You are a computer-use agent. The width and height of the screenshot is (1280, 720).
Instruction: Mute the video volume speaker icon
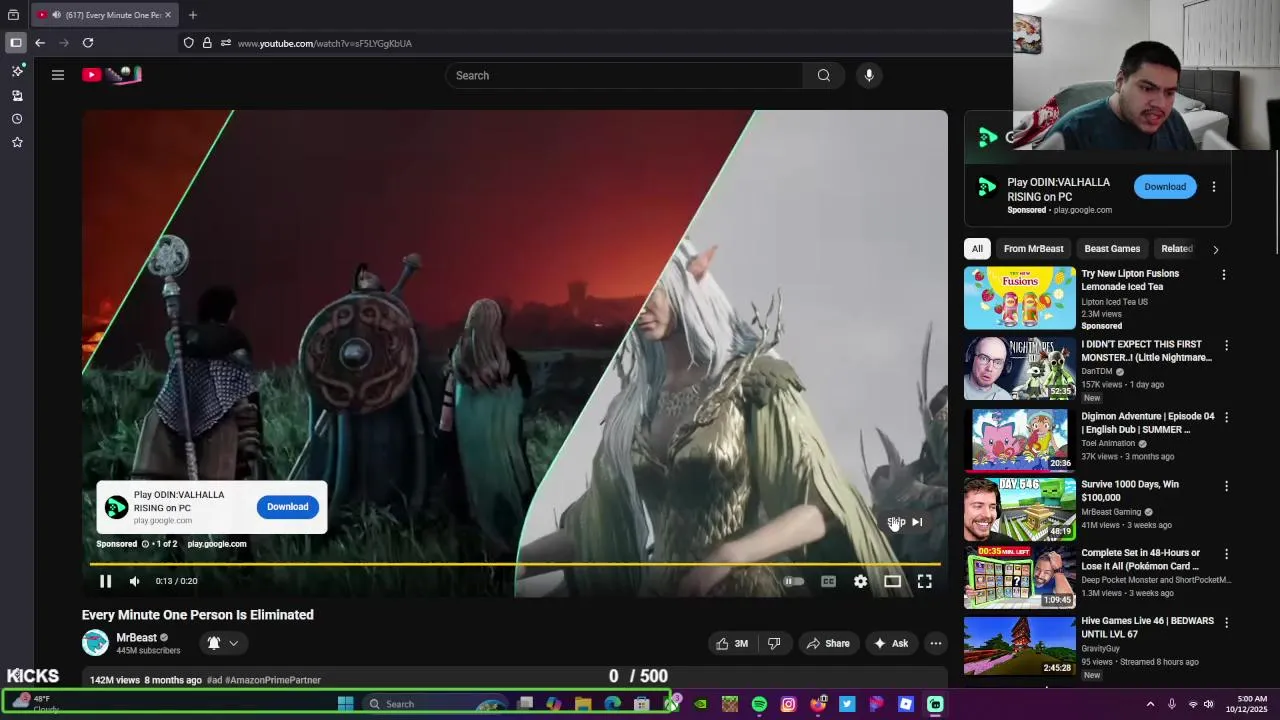pos(135,581)
